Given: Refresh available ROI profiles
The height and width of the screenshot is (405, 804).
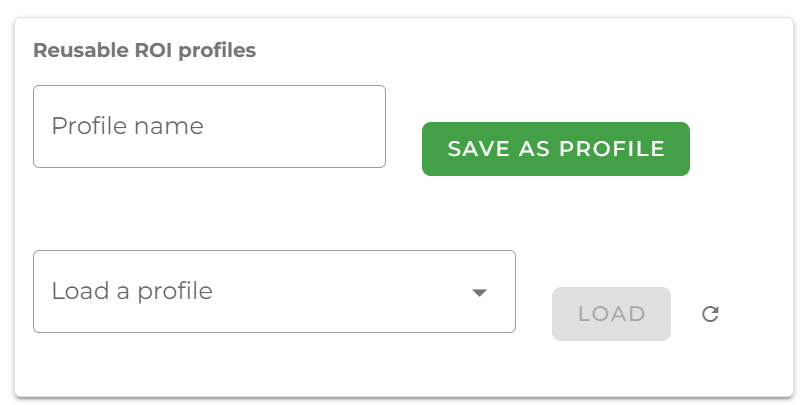Looking at the screenshot, I should tap(710, 314).
